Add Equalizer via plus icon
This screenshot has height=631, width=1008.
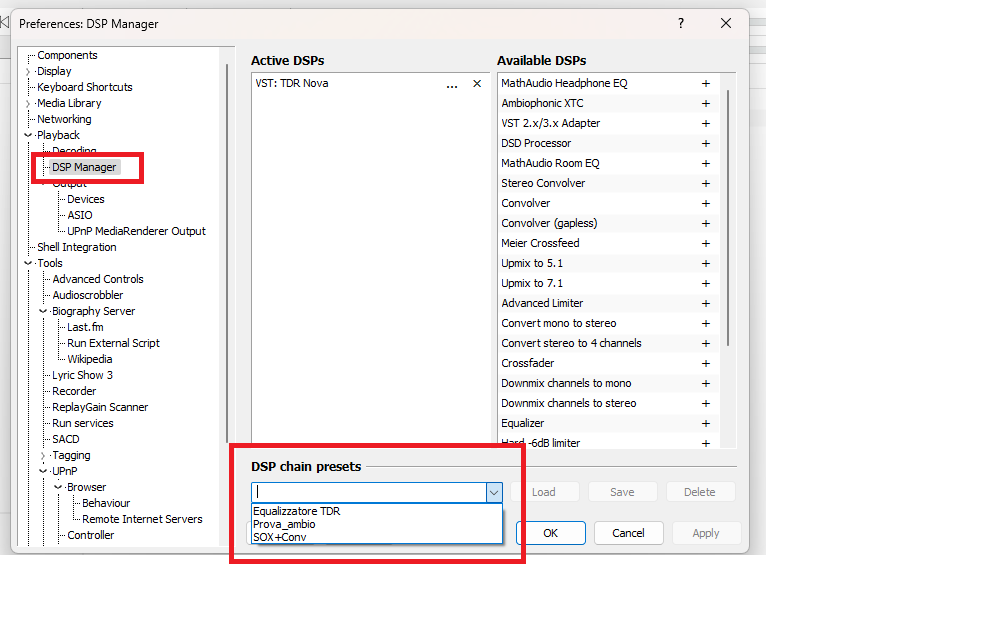point(705,423)
